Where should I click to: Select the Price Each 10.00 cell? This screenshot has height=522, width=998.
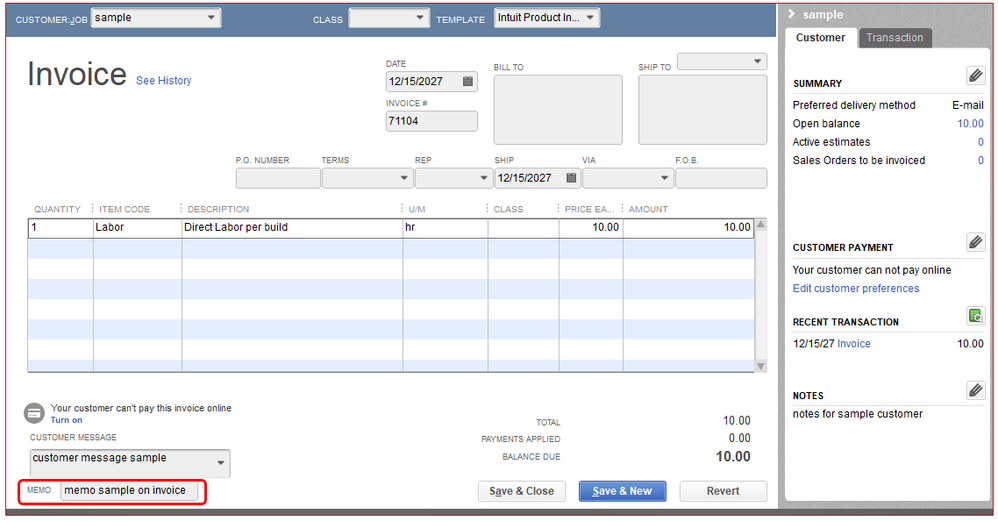[x=591, y=227]
